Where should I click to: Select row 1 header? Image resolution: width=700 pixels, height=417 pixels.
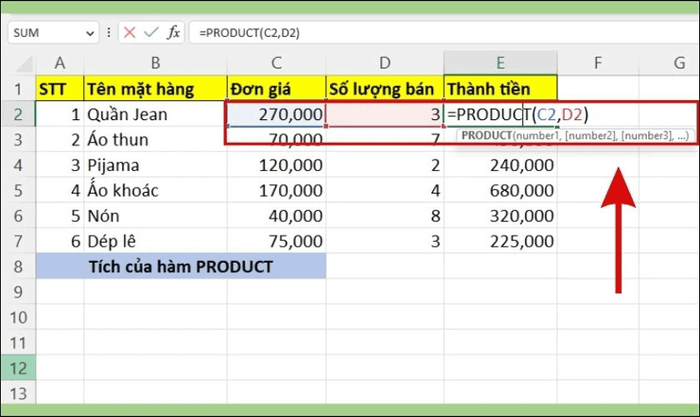pyautogui.click(x=18, y=89)
